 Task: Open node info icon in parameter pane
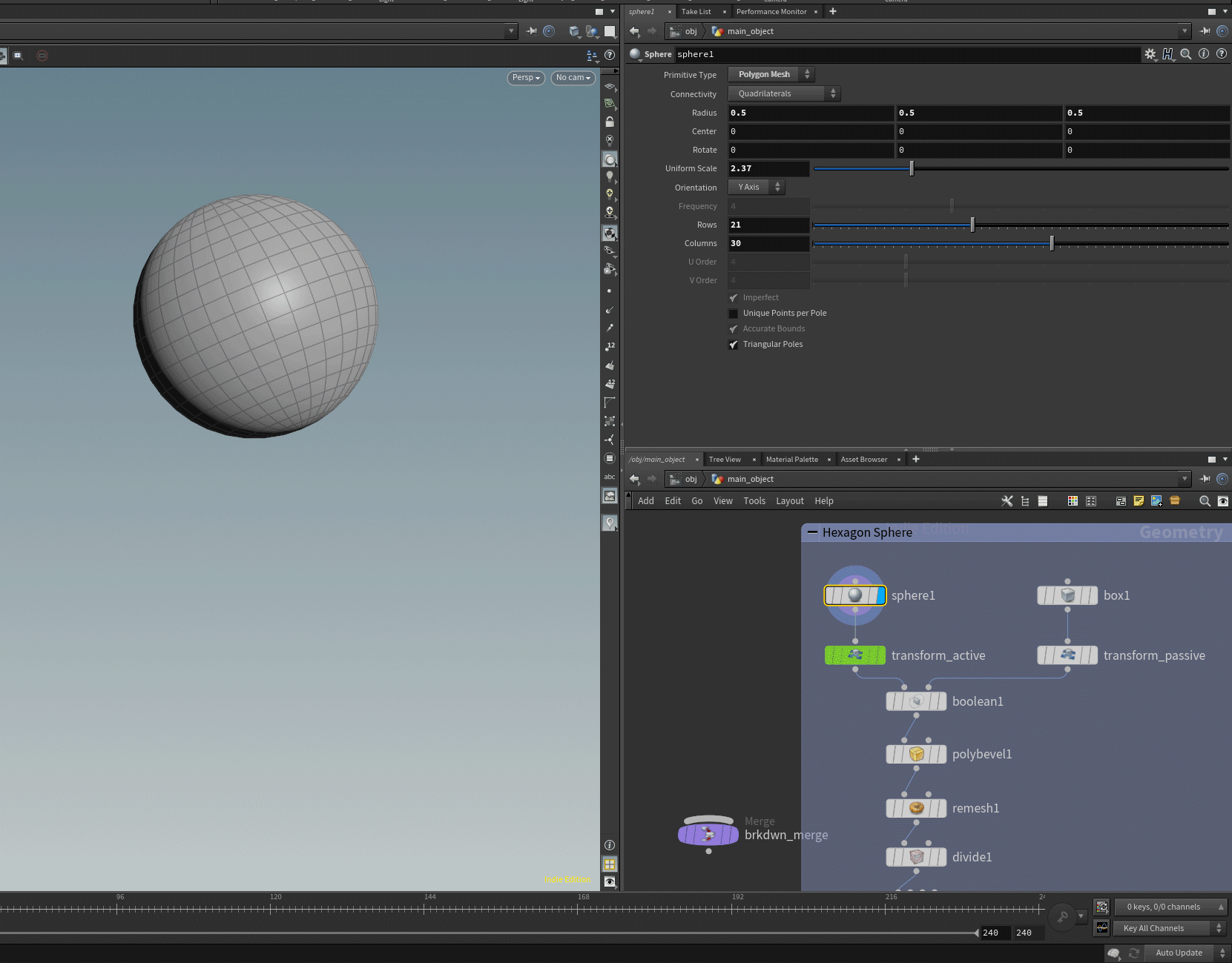(x=1204, y=54)
